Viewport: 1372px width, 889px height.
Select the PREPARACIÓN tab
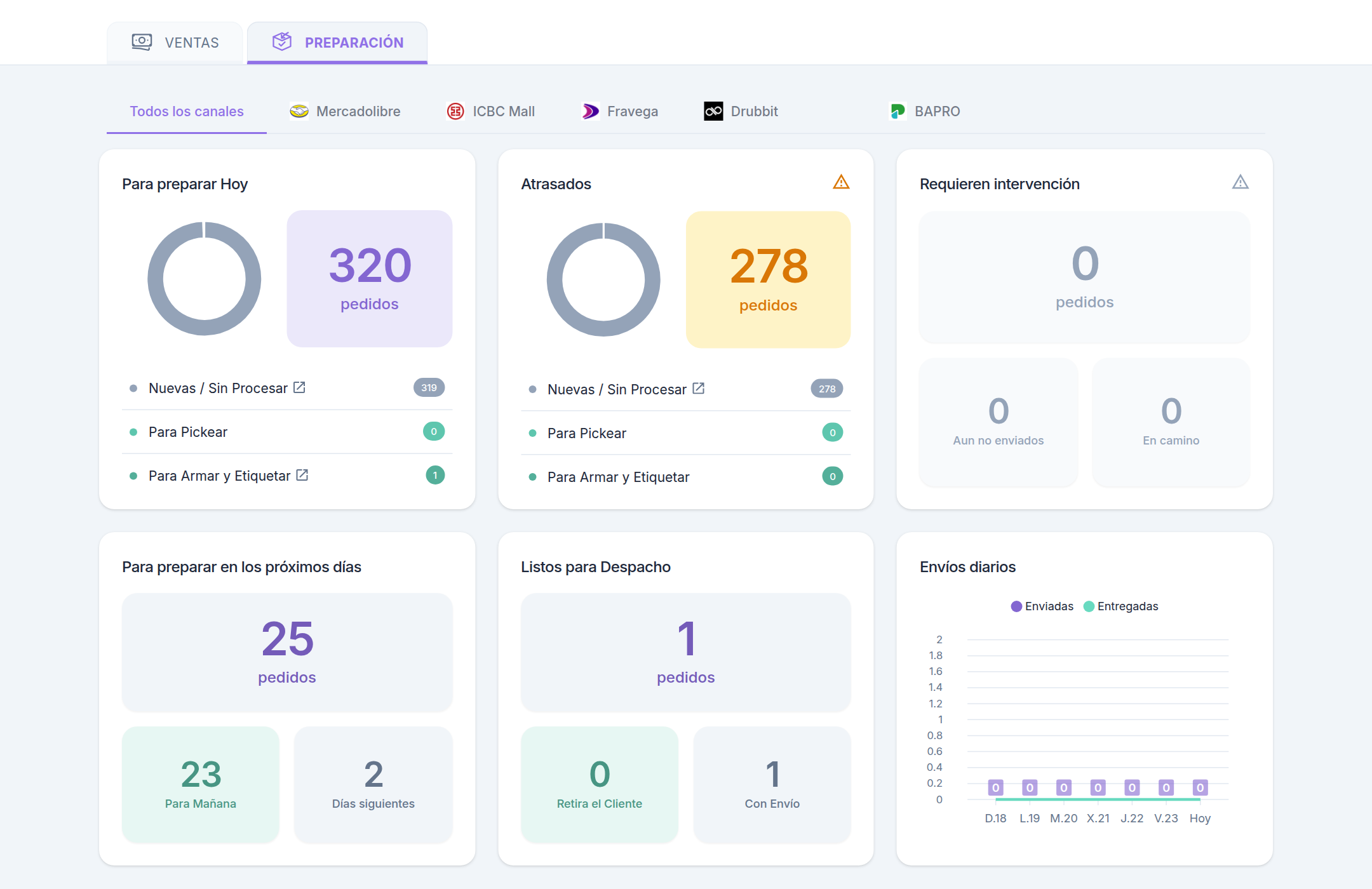click(337, 43)
